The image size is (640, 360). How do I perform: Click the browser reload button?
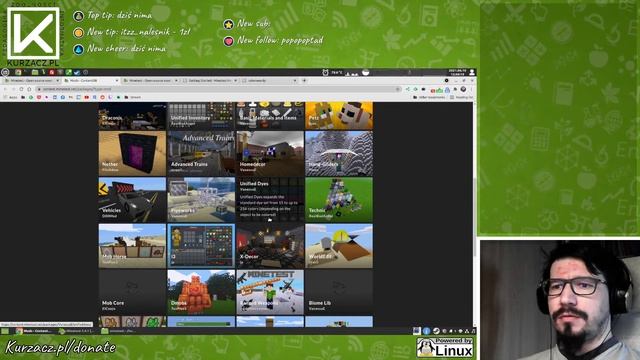(x=21, y=89)
